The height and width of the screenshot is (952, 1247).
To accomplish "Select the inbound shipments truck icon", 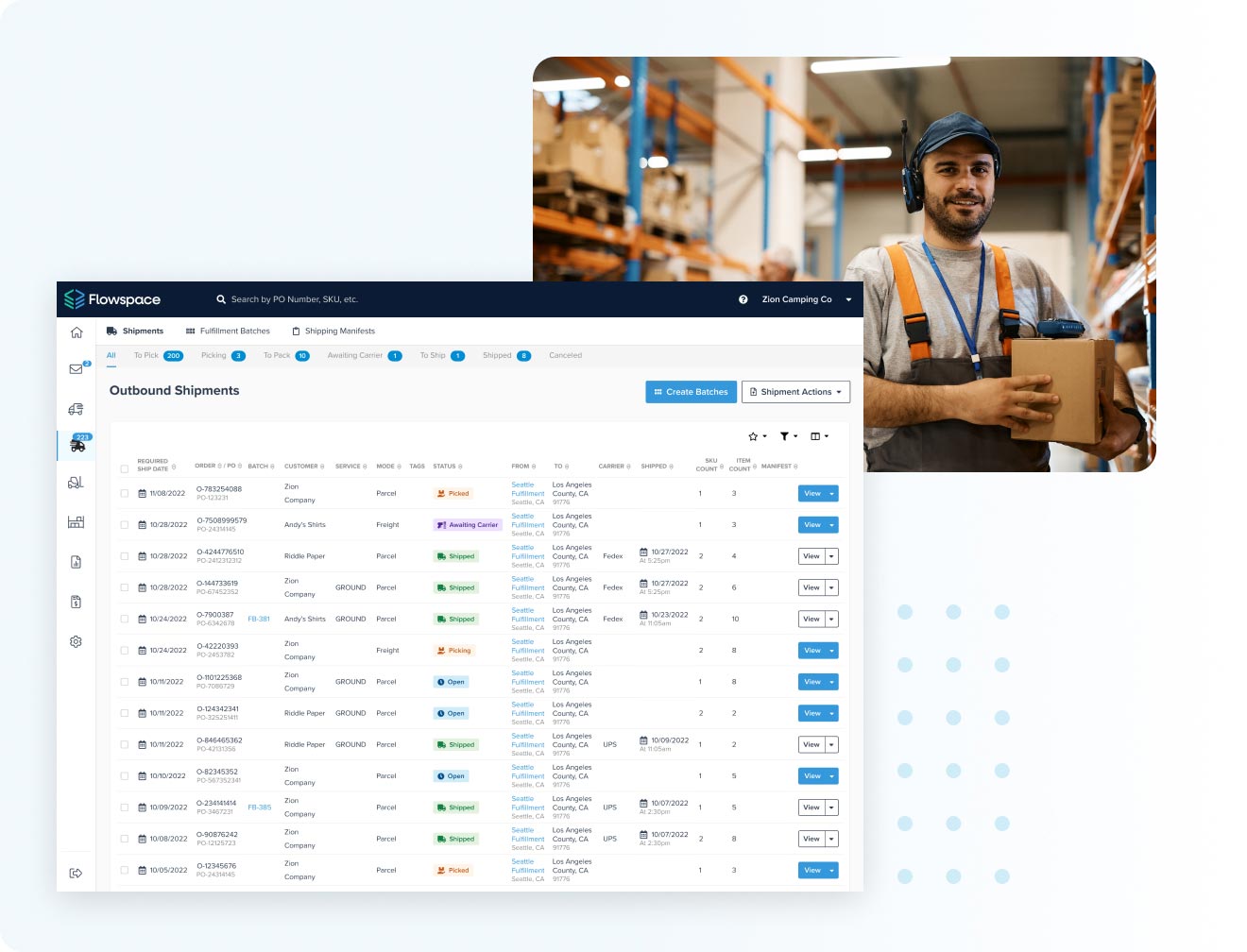I will 76,408.
